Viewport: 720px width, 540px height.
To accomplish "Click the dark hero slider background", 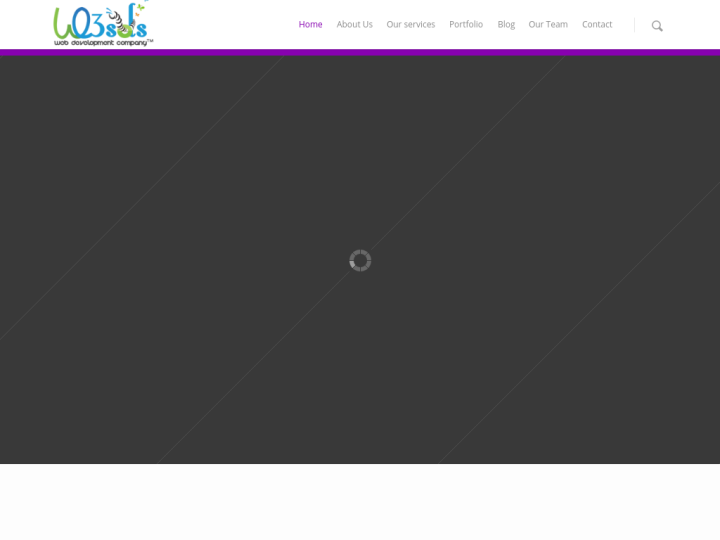I will coord(200,350).
